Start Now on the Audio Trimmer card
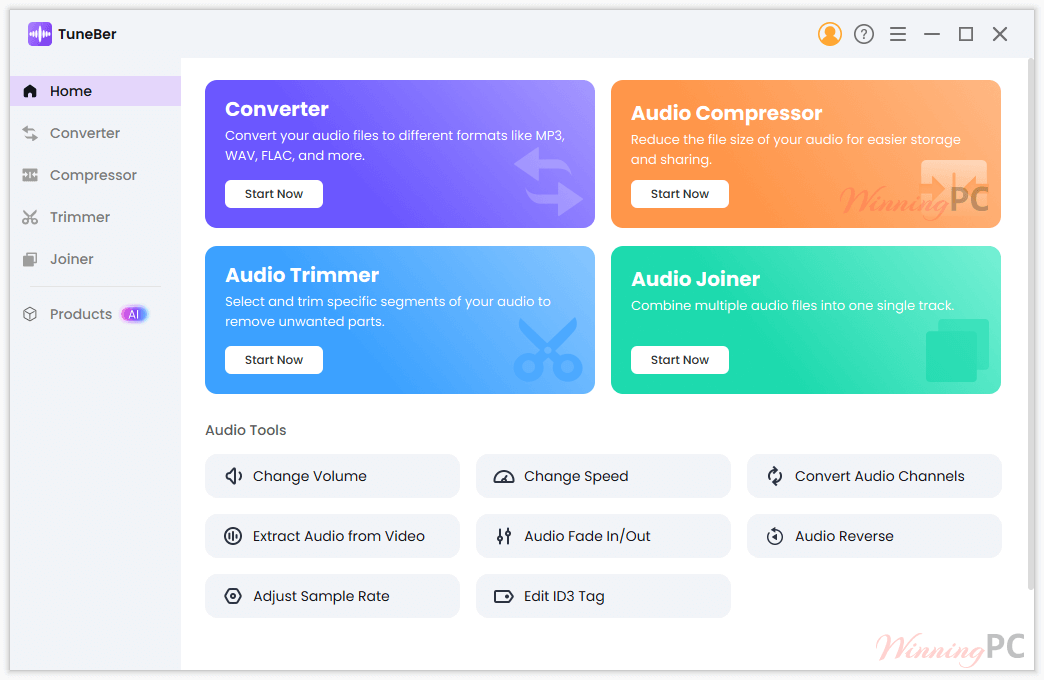The height and width of the screenshot is (680, 1044). tap(274, 360)
